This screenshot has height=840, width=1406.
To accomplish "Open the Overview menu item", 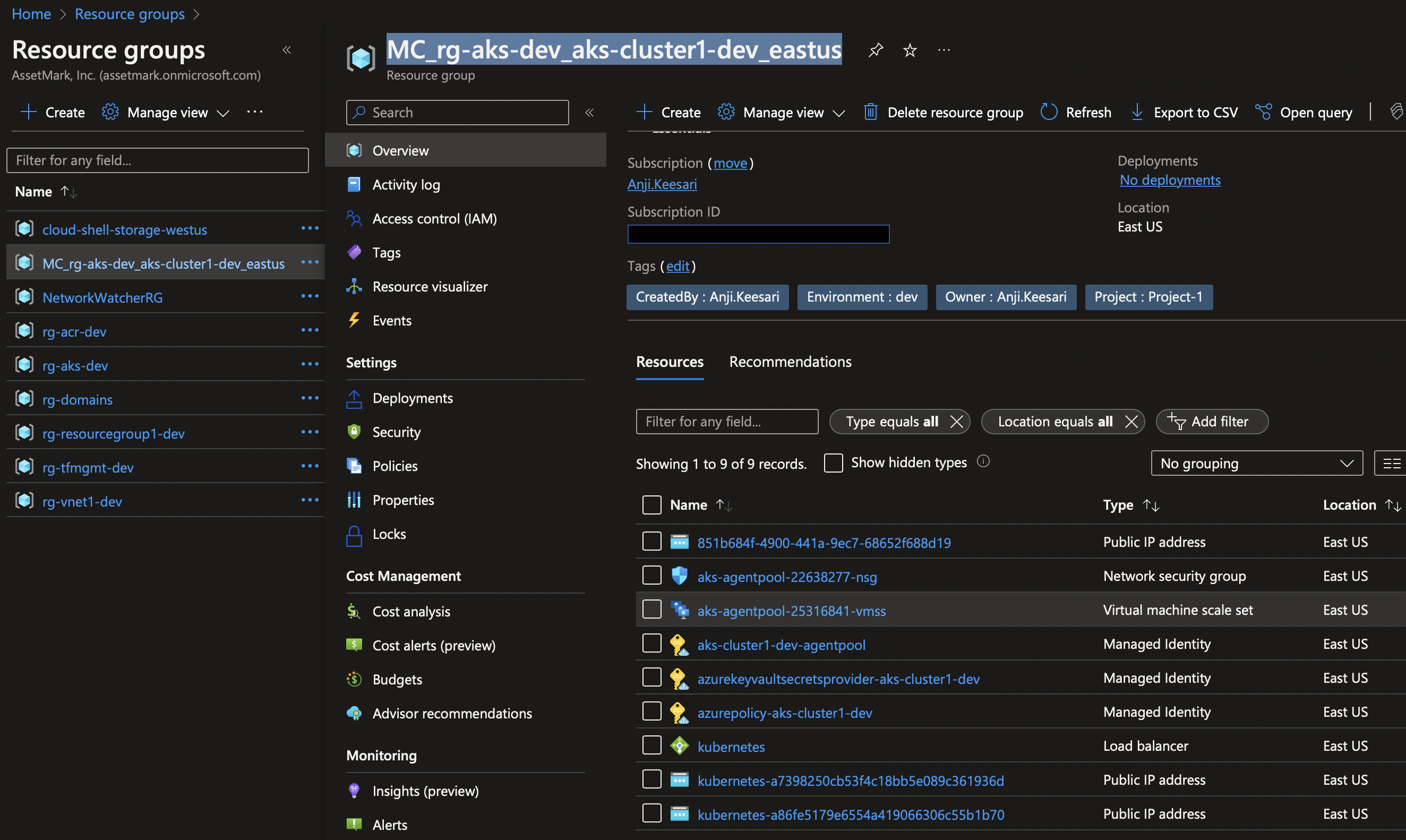I will (x=465, y=150).
